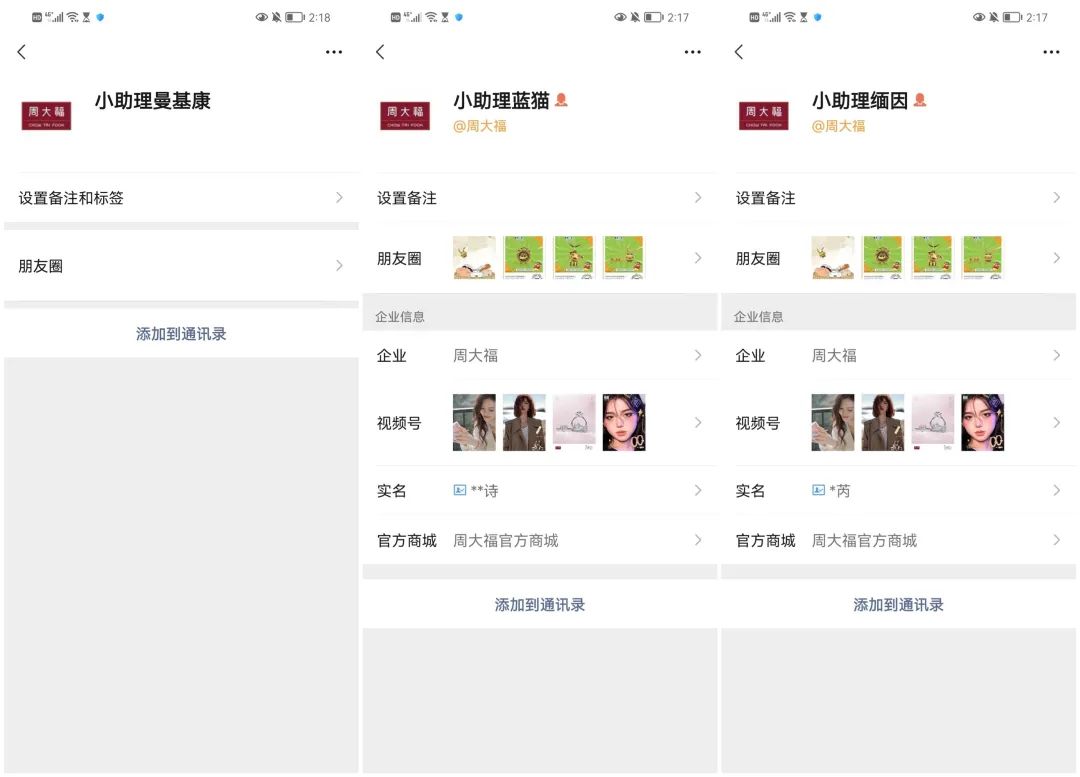Open three-dot menu on 小助理缅因 profile
This screenshot has width=1080, height=777.
[x=1051, y=52]
